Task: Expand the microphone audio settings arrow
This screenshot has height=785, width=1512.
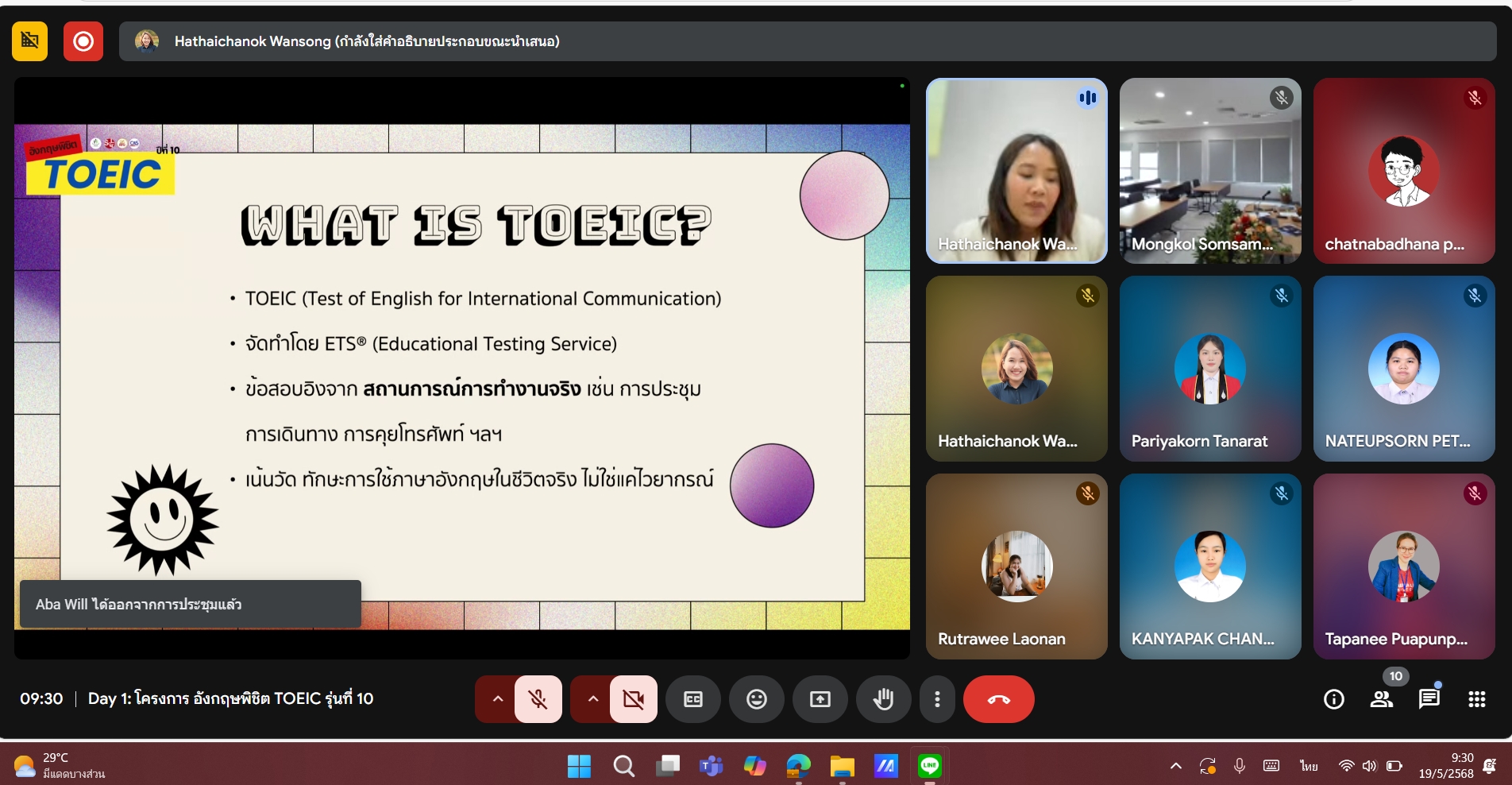Action: point(497,699)
